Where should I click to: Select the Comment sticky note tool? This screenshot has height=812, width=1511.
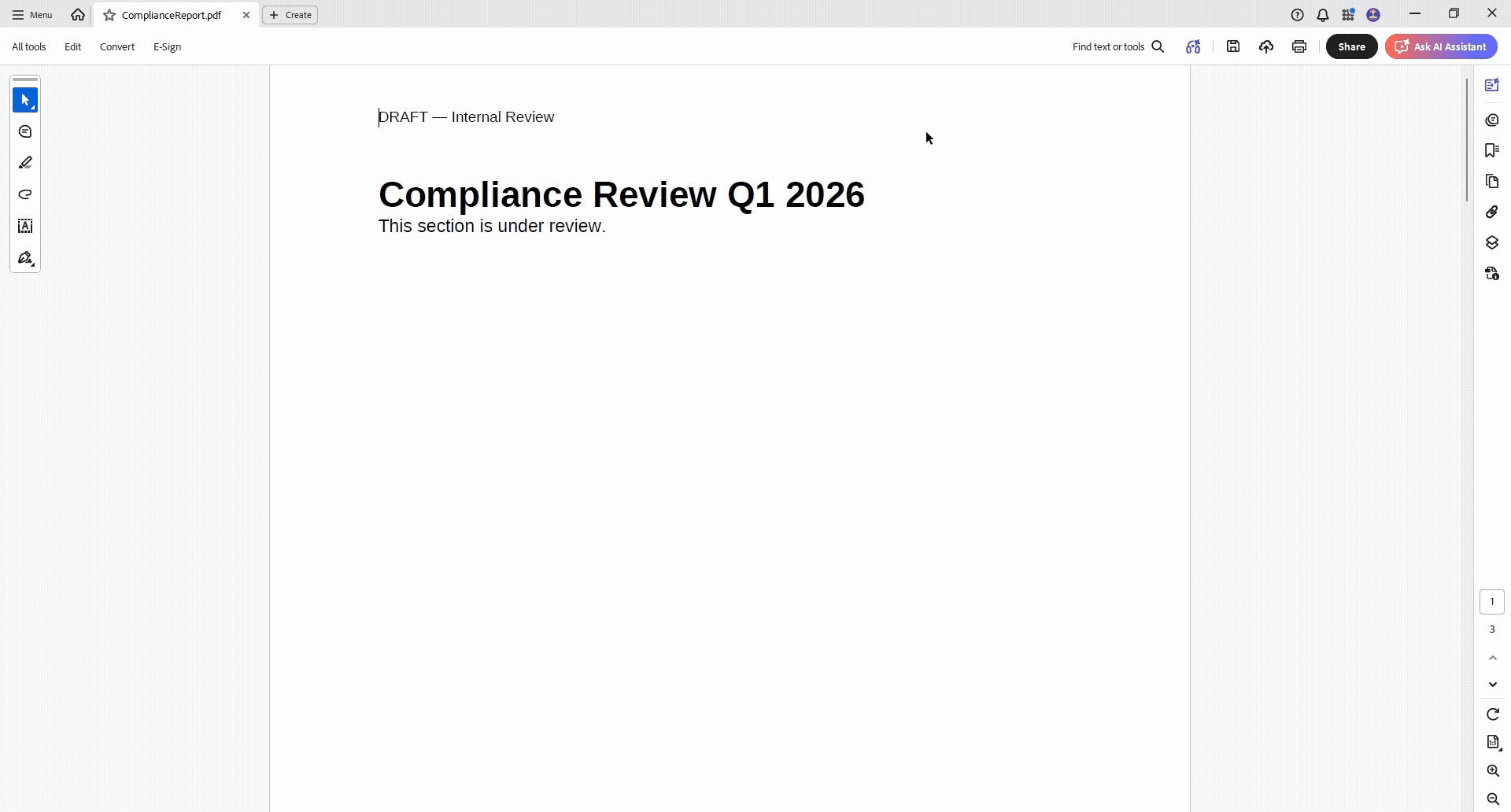click(24, 131)
